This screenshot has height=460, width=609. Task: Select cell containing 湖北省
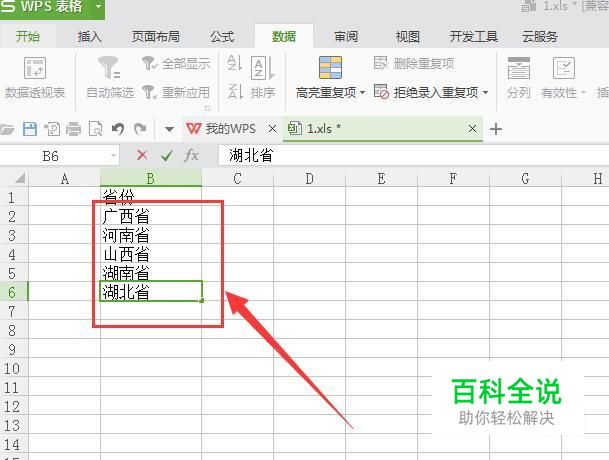[x=151, y=291]
